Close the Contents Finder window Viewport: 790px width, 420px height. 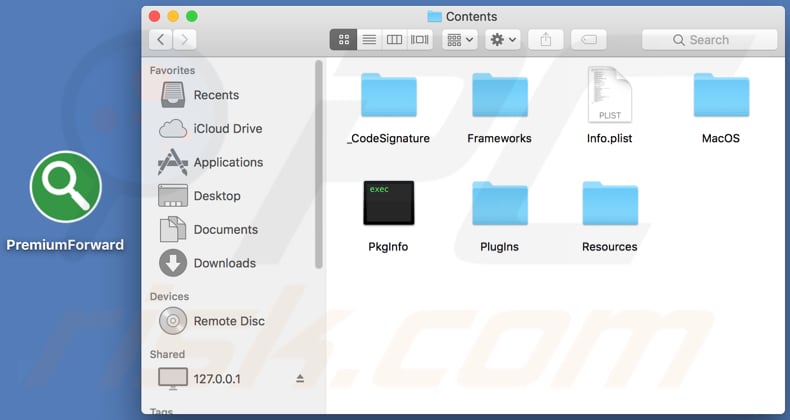click(x=155, y=17)
